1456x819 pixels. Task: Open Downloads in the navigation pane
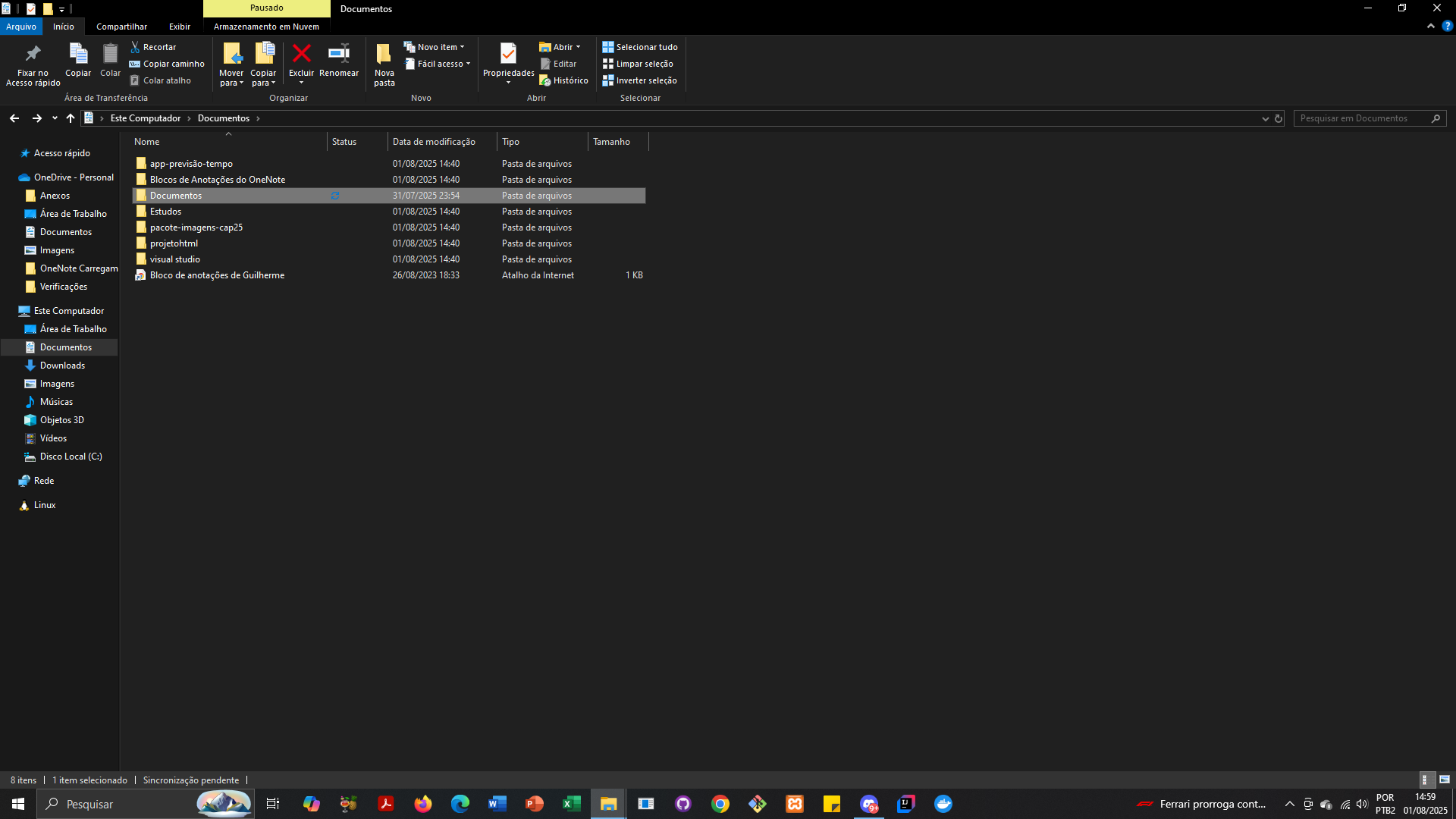tap(62, 366)
